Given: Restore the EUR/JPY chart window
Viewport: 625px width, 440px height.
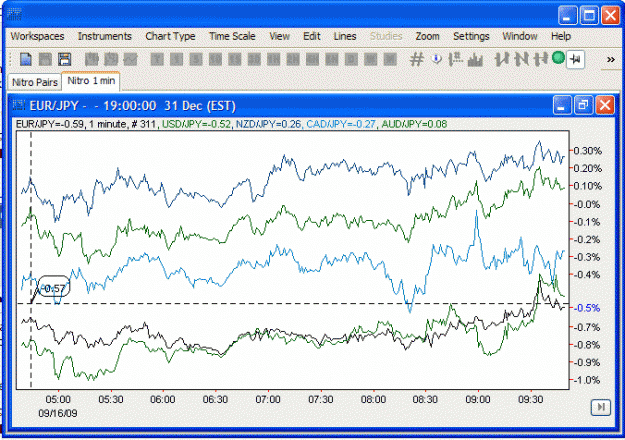Looking at the screenshot, I should (583, 106).
